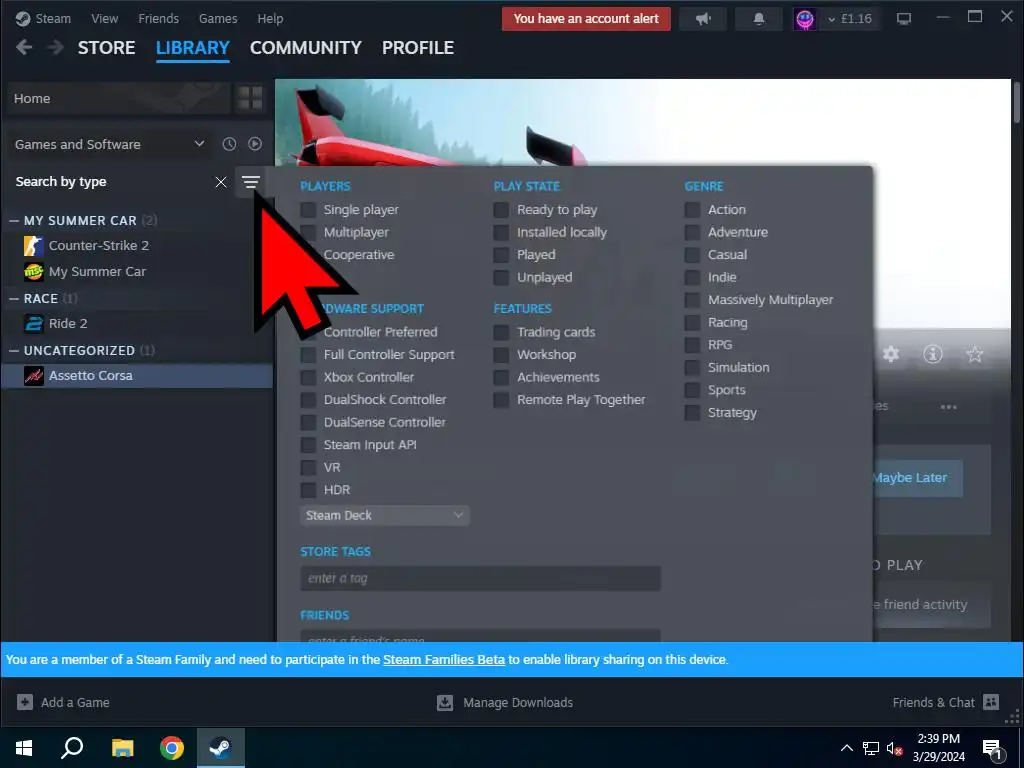Click the Maybe Later button
The height and width of the screenshot is (768, 1024).
tap(917, 478)
